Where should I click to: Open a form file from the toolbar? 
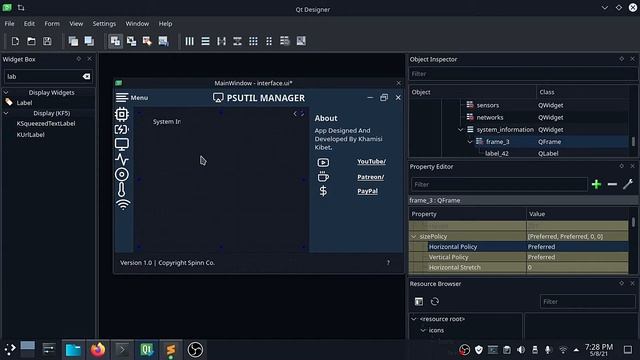(x=31, y=41)
